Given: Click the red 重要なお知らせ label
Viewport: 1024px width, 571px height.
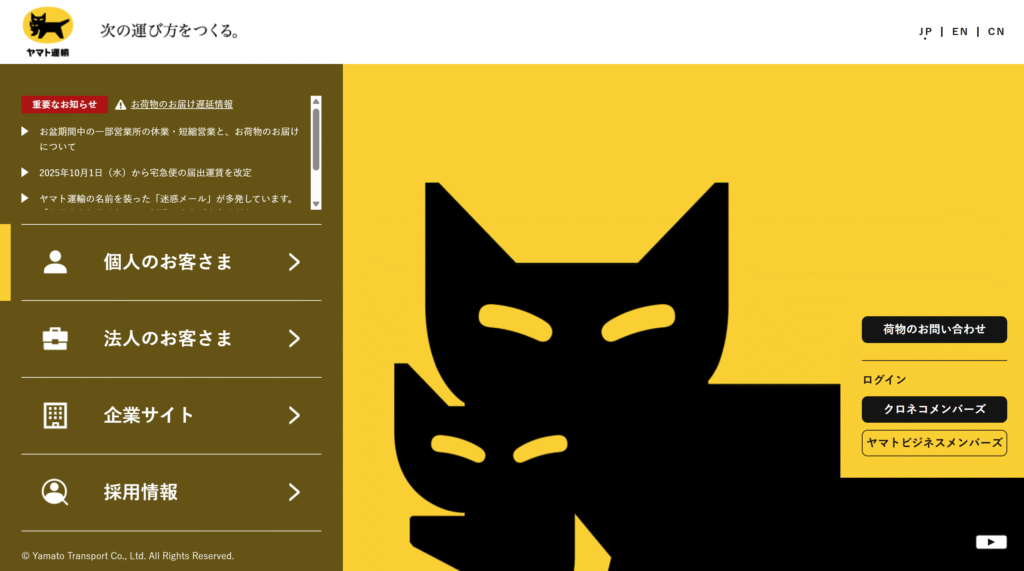Looking at the screenshot, I should 64,105.
